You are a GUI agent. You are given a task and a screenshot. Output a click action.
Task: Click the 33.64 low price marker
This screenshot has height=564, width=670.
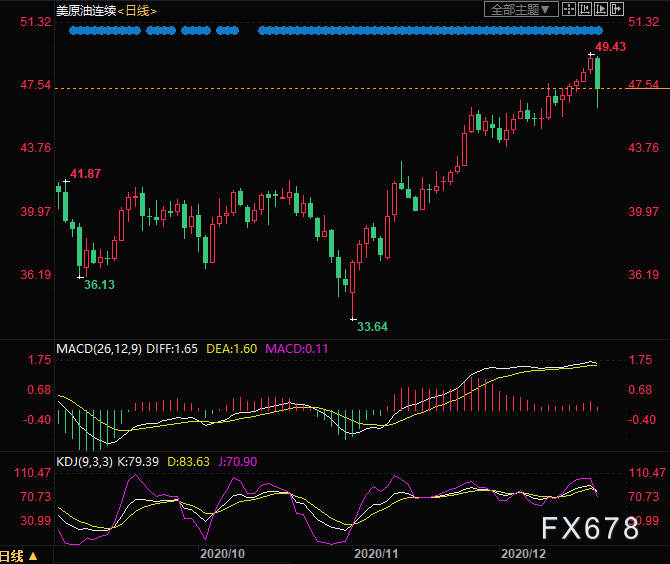click(372, 326)
